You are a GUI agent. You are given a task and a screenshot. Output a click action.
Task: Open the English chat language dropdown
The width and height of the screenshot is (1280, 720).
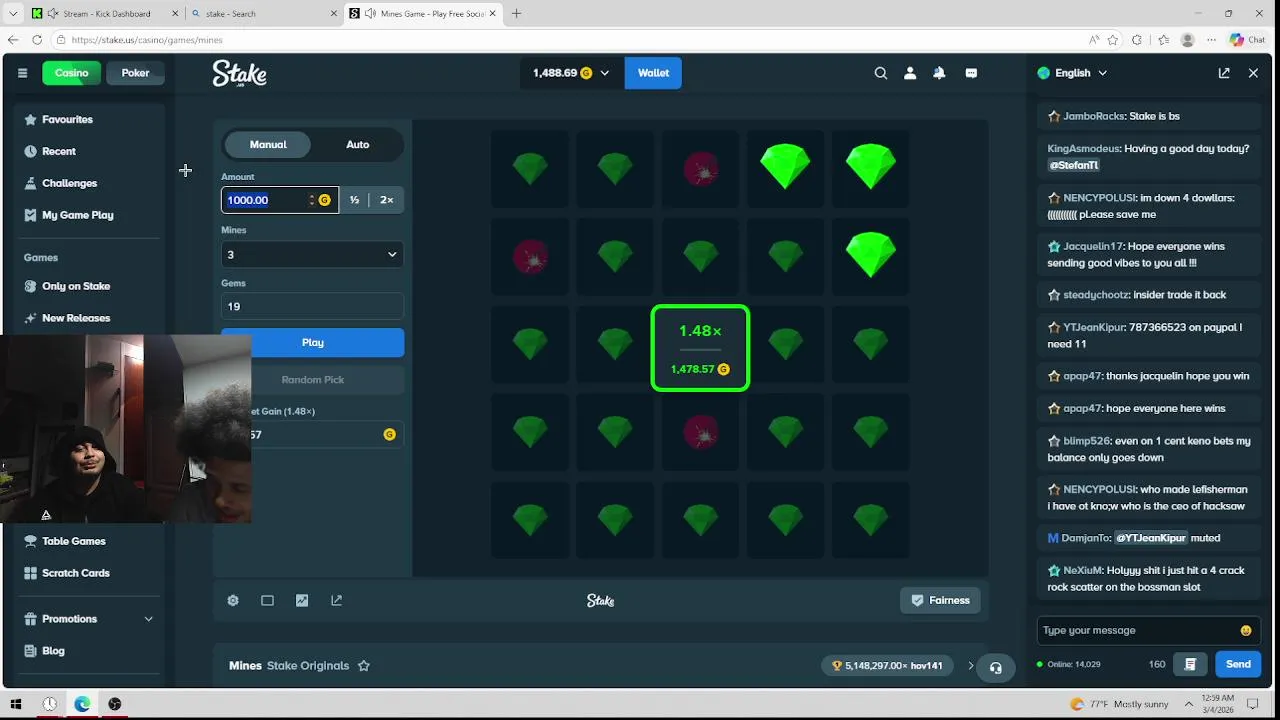tap(1072, 73)
